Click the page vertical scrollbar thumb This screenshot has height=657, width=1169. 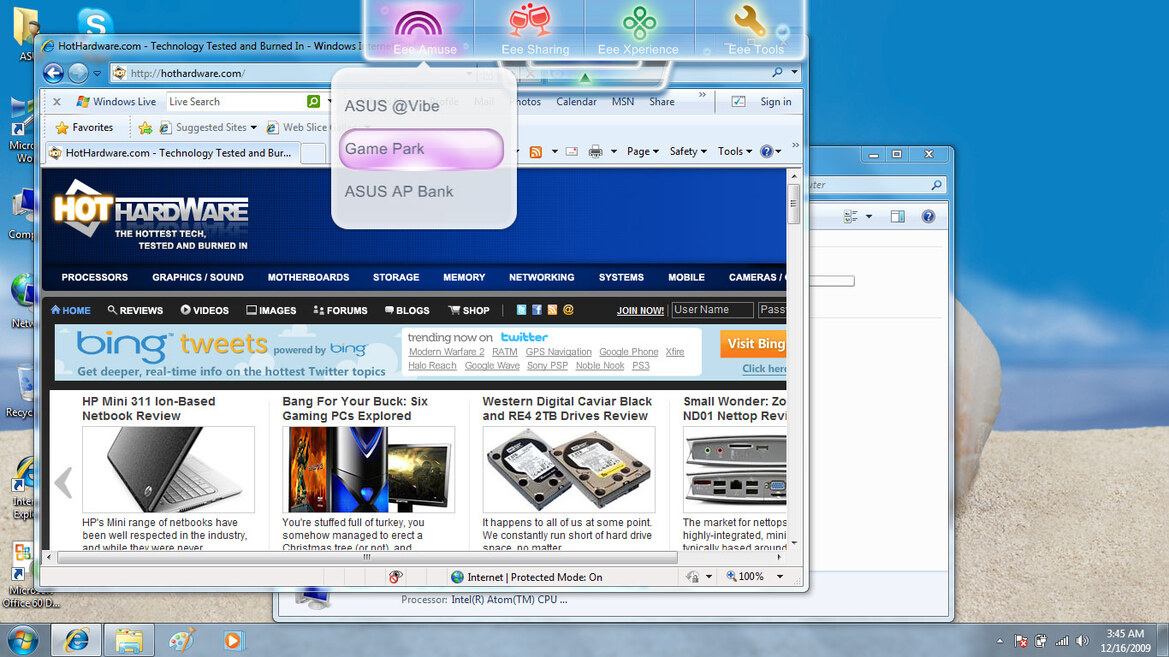(794, 204)
